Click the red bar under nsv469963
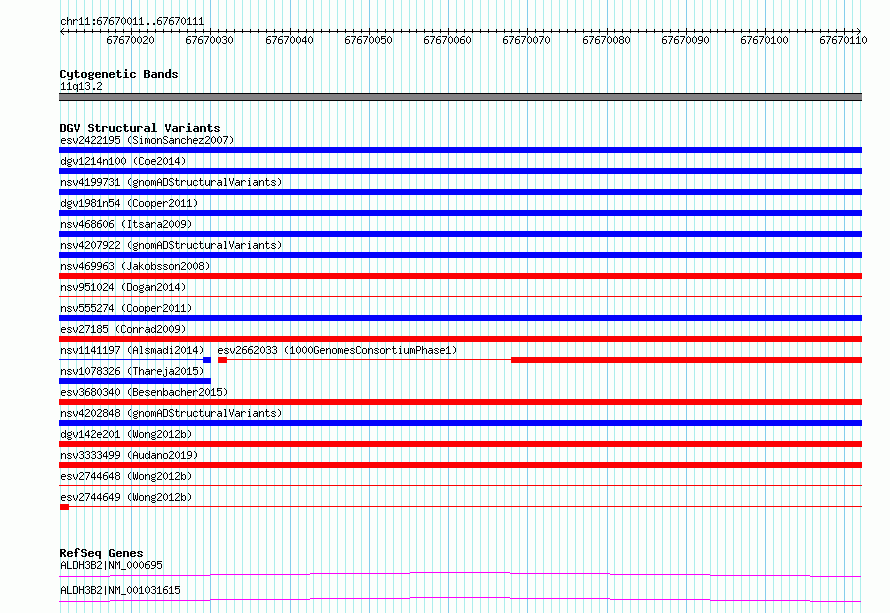This screenshot has height=613, width=890. coord(460,276)
